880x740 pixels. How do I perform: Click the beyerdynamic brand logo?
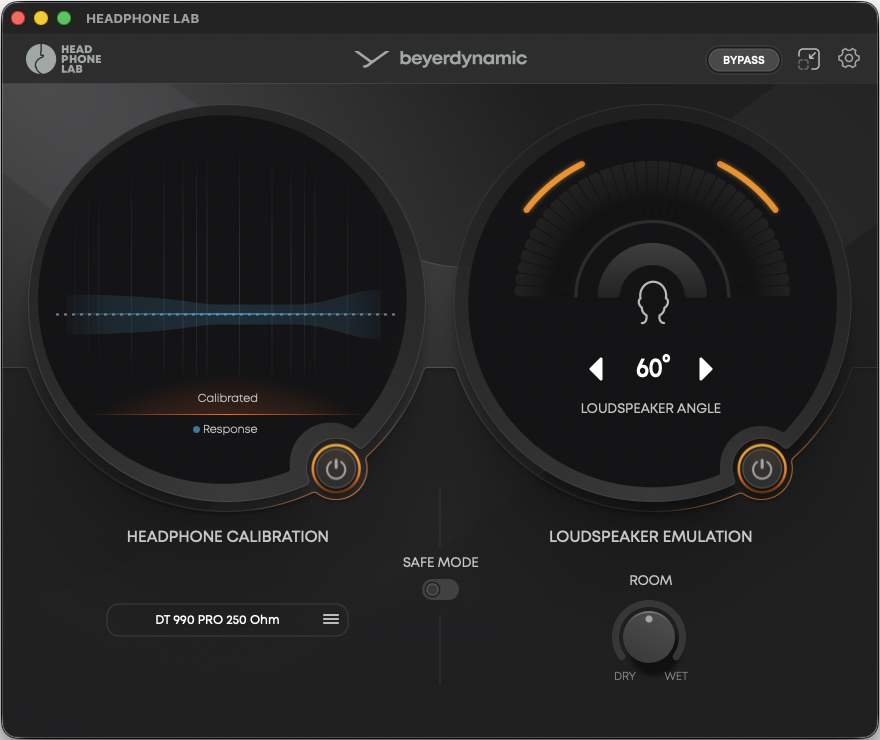tap(441, 58)
